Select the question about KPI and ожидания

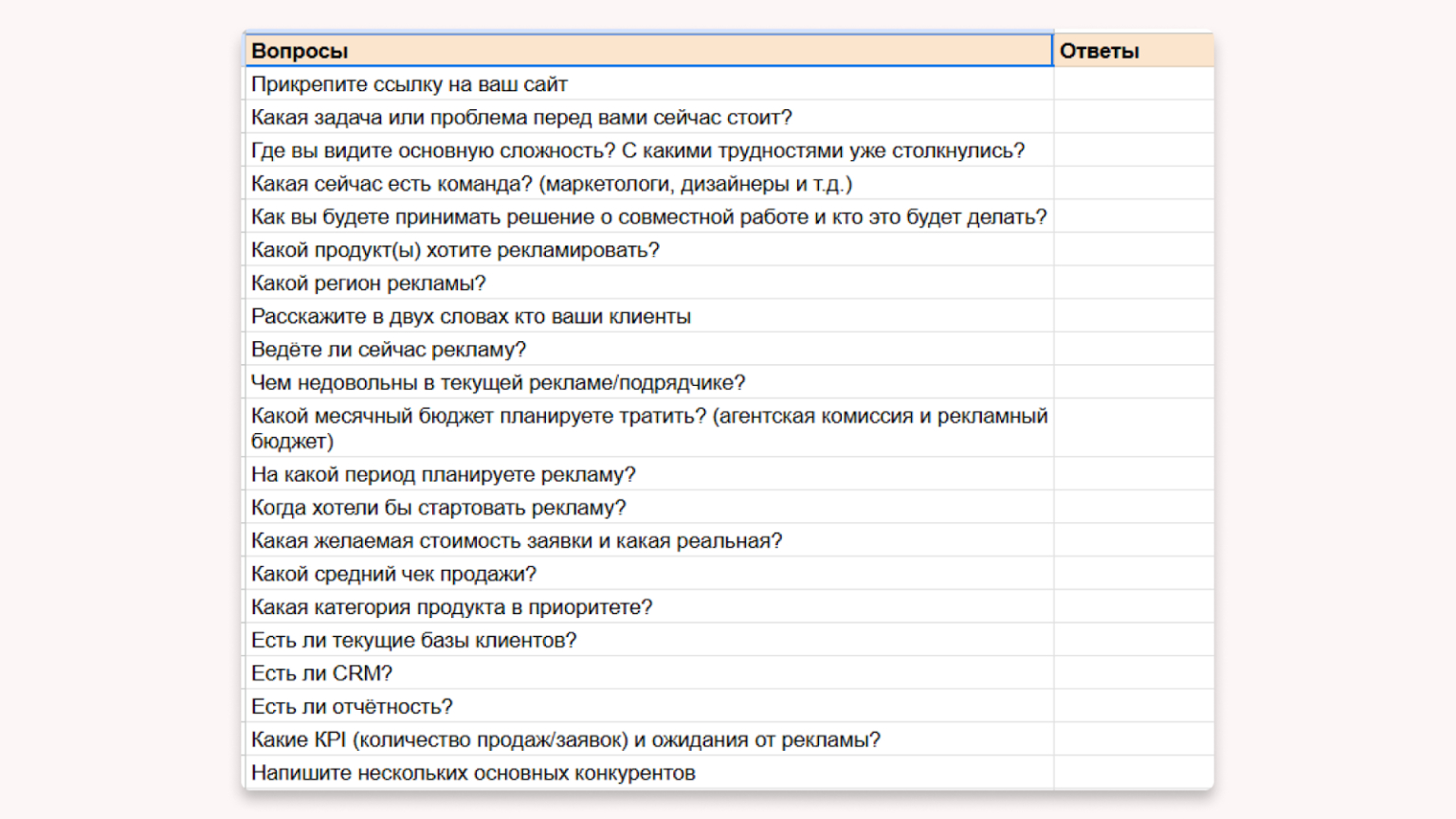(648, 740)
